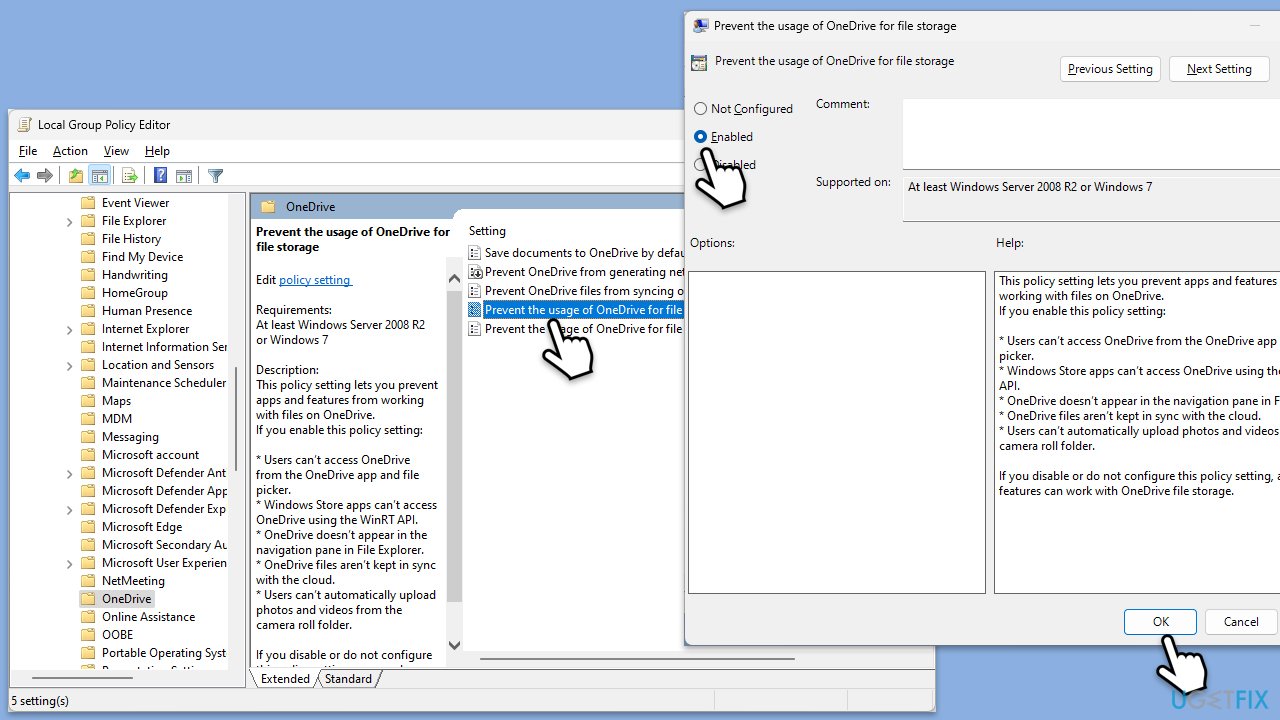
Task: Click description pane scroll-down arrow
Action: click(x=454, y=646)
